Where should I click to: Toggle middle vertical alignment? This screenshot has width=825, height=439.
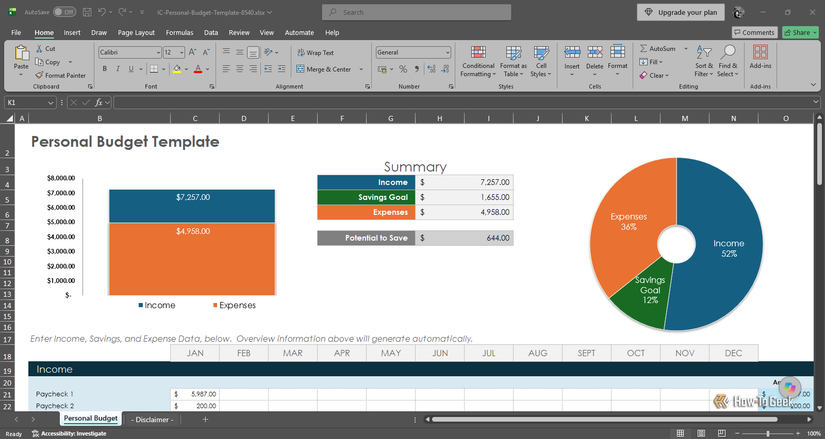(x=239, y=52)
